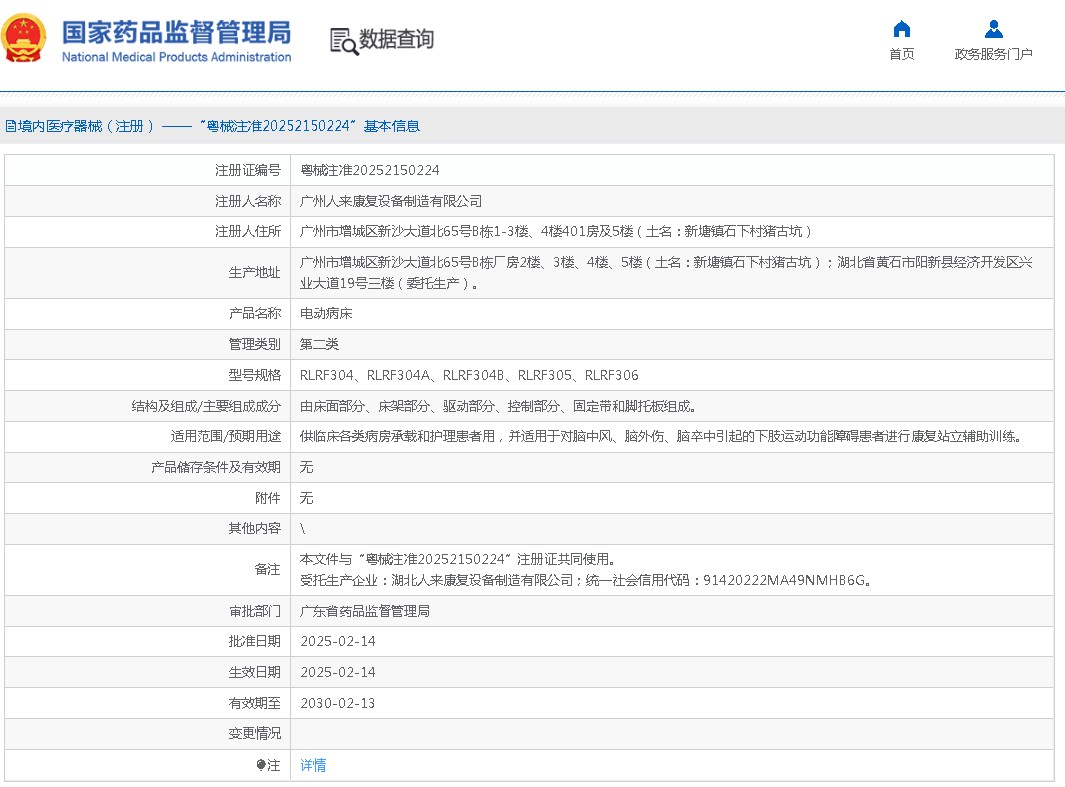Click the 其他内容 label cell
Screen dimensions: 1065x787
tap(147, 528)
